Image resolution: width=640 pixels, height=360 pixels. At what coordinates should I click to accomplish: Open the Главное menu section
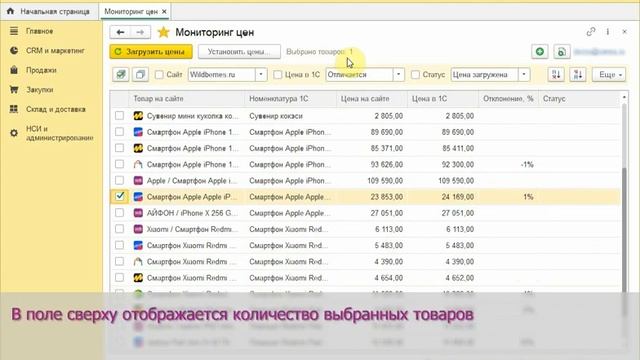pyautogui.click(x=39, y=31)
